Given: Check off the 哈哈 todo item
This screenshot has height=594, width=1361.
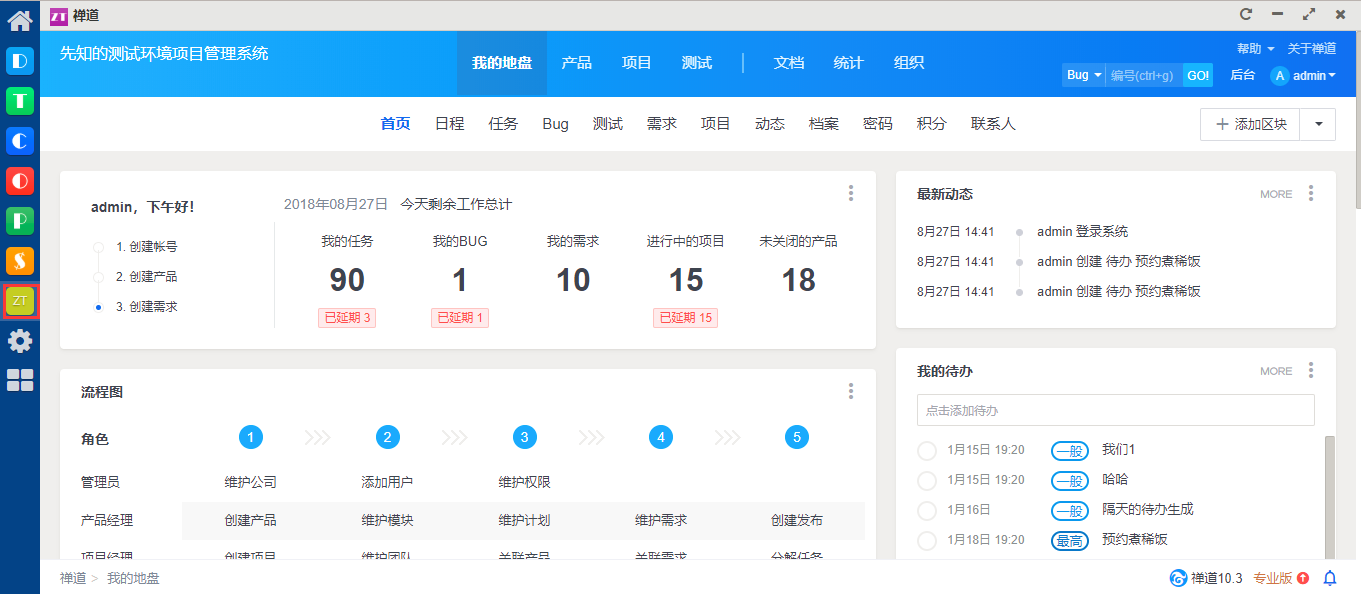Looking at the screenshot, I should click(x=927, y=481).
